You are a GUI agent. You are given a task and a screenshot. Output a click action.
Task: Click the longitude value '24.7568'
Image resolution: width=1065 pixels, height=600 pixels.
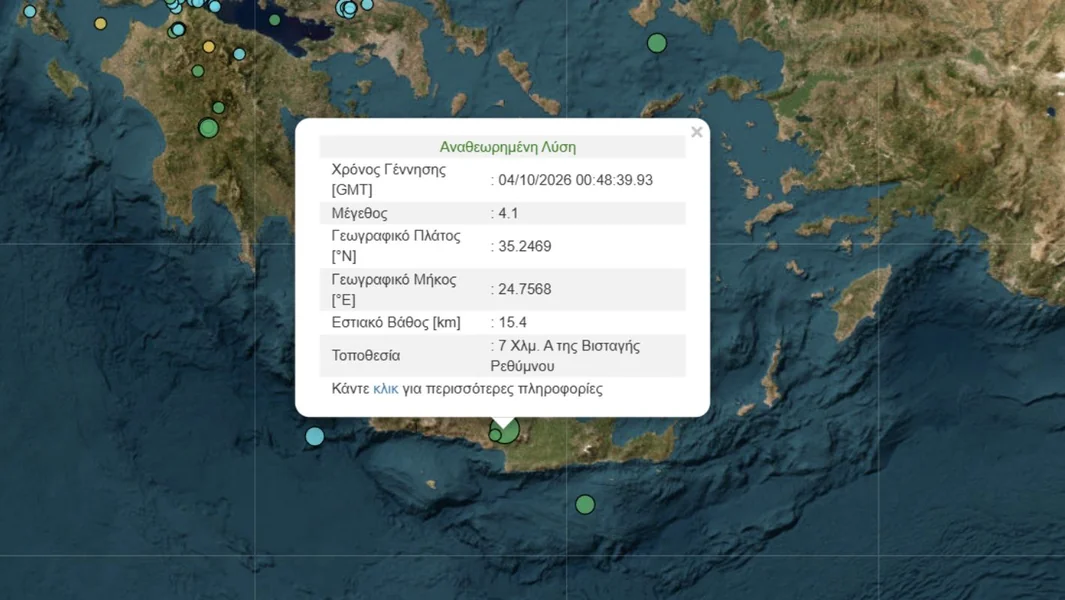pos(524,289)
